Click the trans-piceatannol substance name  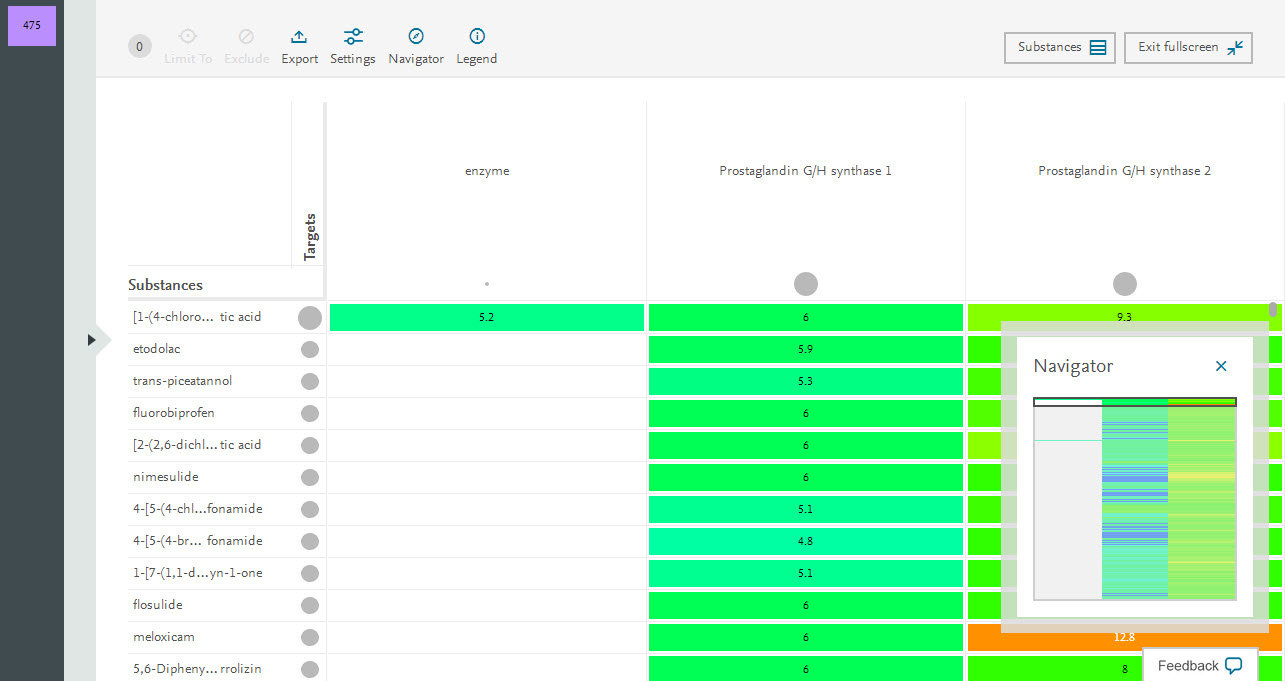click(x=175, y=381)
